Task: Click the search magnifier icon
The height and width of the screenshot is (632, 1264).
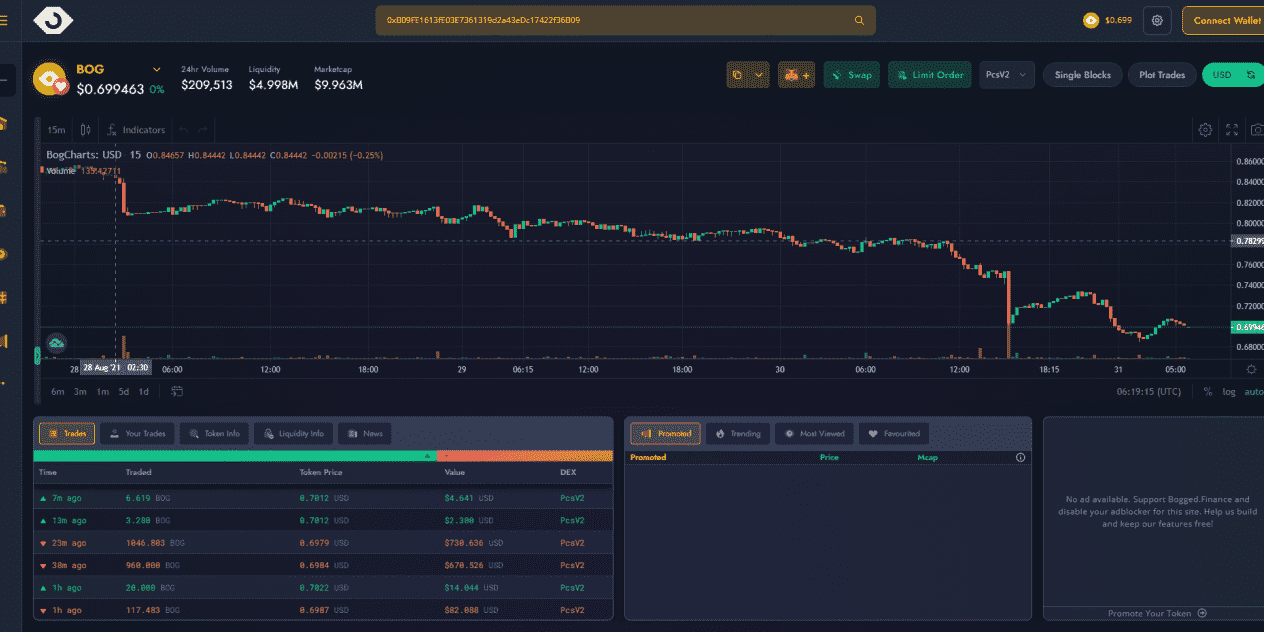Action: click(859, 20)
